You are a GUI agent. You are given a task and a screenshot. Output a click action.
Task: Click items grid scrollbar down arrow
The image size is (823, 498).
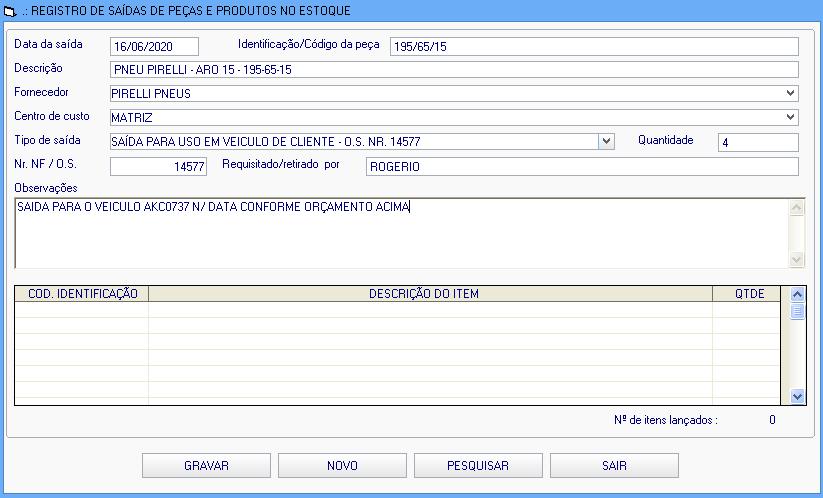click(797, 396)
